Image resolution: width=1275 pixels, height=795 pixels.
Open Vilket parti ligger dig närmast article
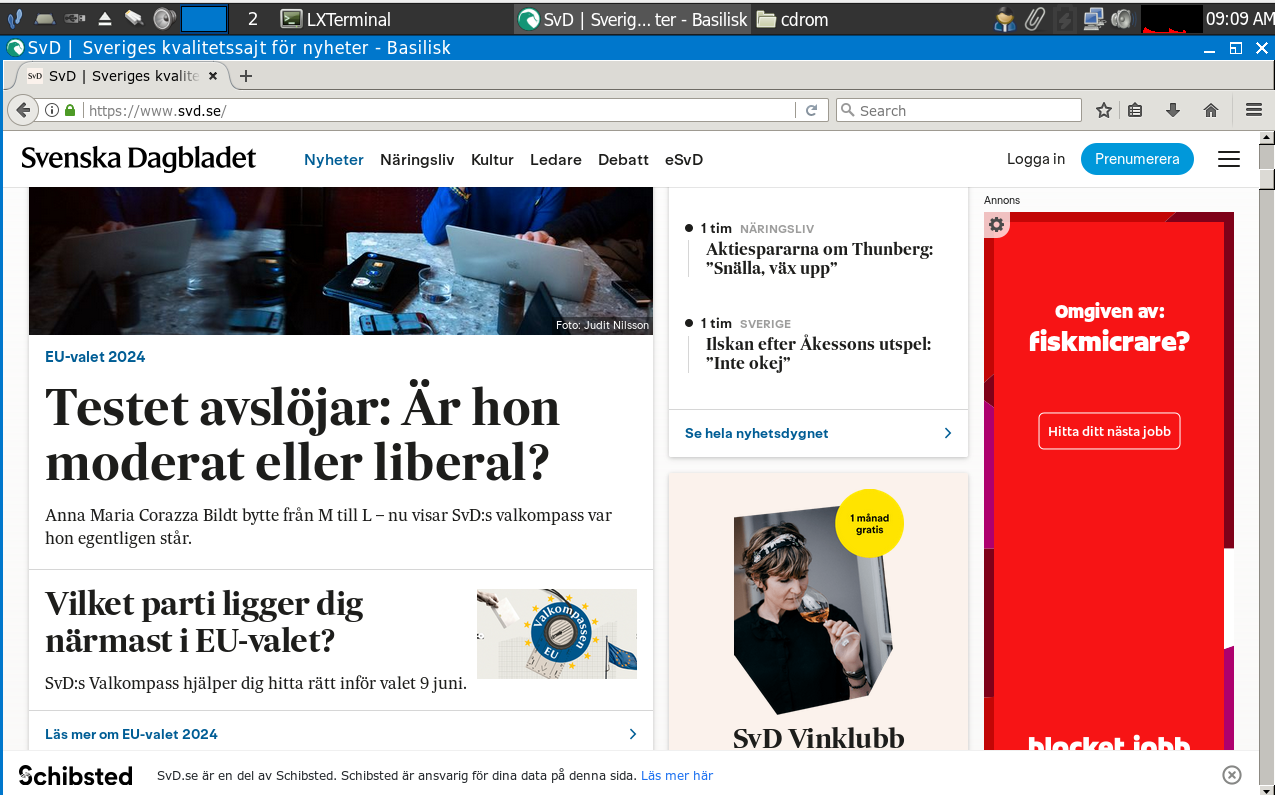point(205,622)
